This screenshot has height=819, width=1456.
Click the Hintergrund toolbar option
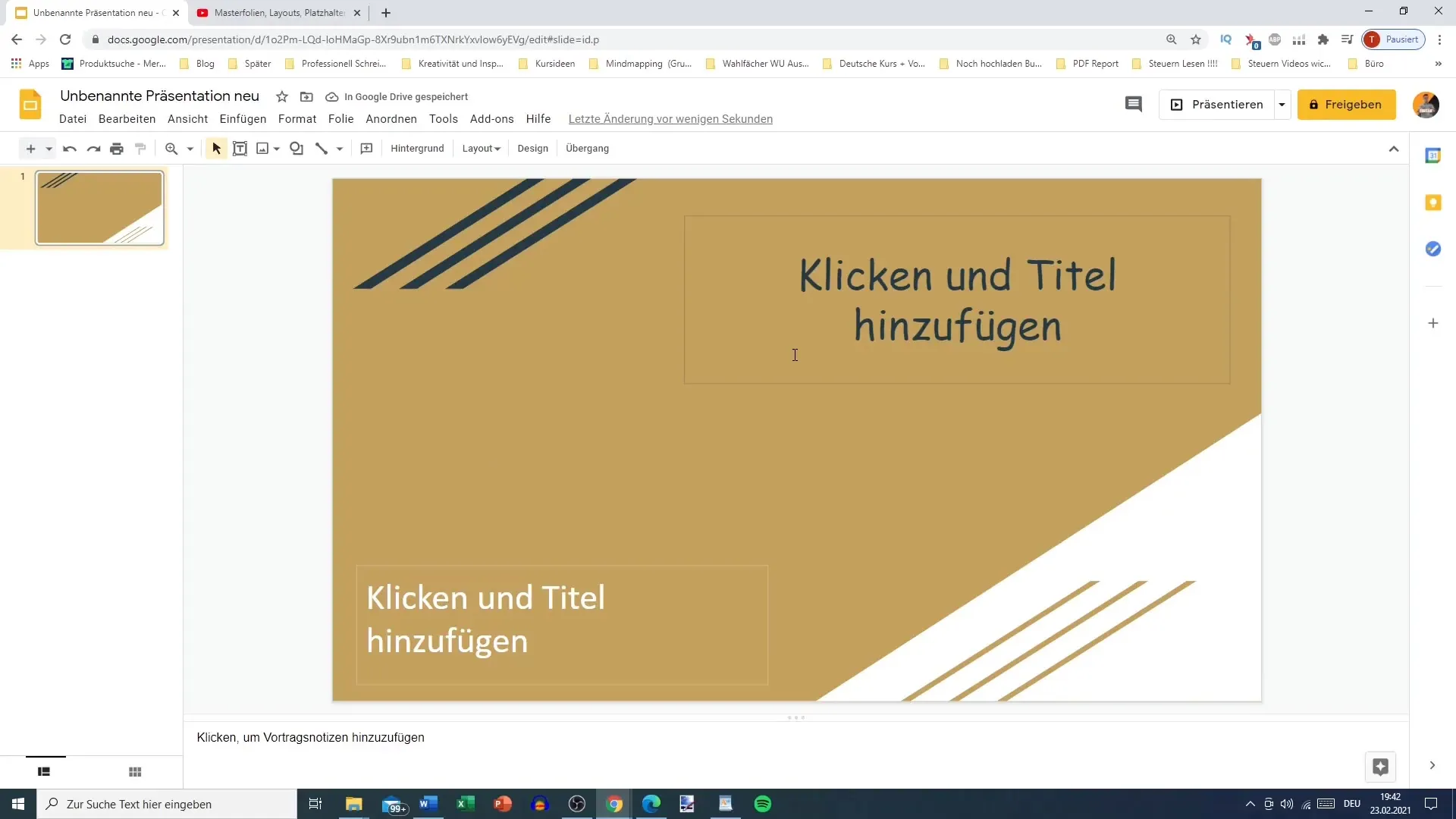click(417, 148)
